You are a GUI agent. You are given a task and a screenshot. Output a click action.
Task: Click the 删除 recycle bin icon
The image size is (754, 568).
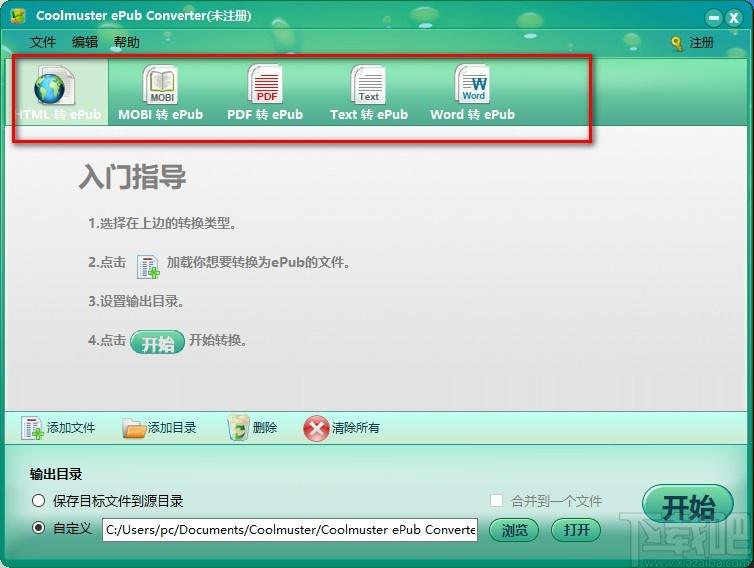pyautogui.click(x=238, y=428)
